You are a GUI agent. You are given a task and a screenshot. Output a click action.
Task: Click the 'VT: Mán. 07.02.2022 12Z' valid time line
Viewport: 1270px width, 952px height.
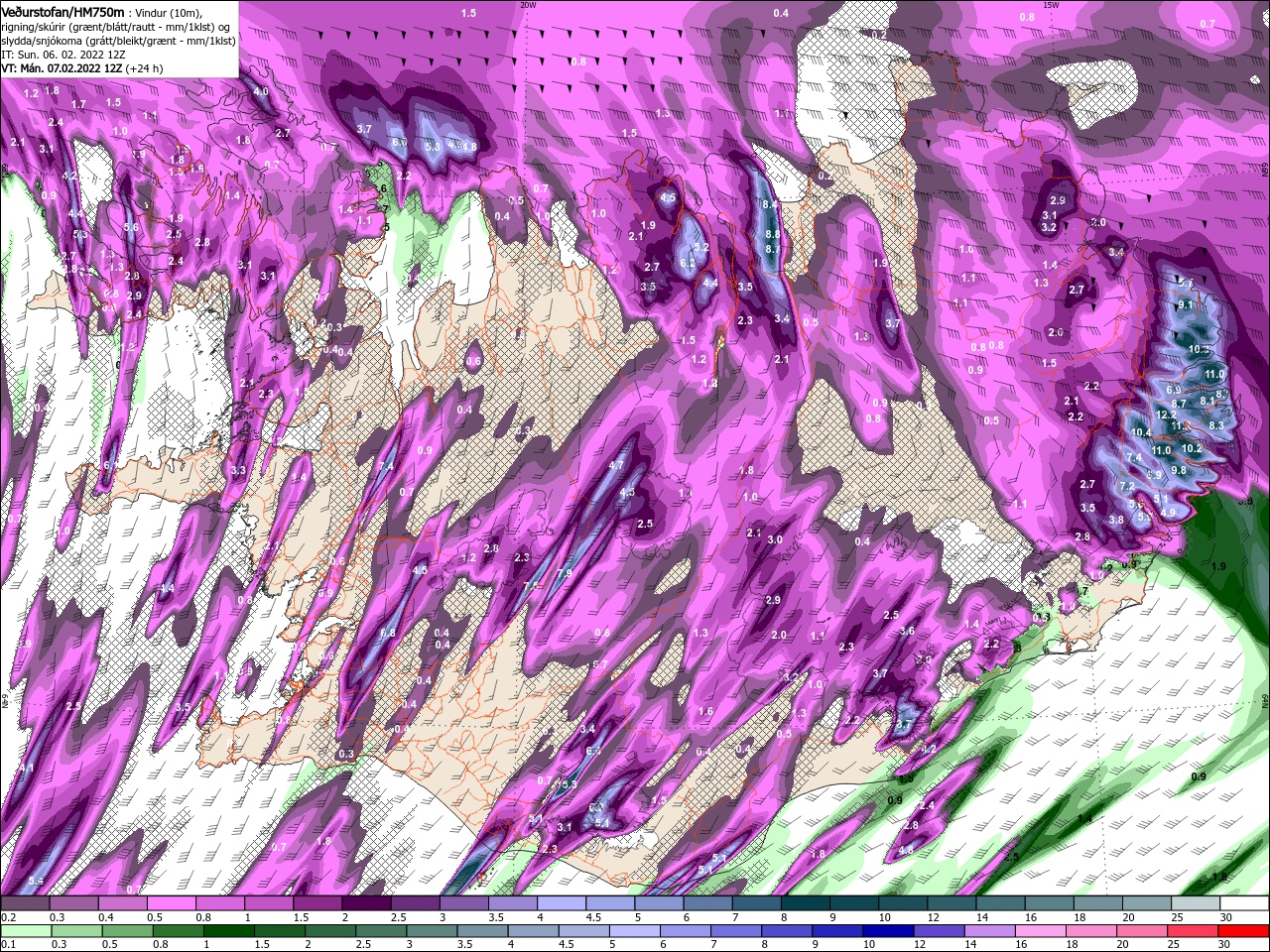pos(63,68)
